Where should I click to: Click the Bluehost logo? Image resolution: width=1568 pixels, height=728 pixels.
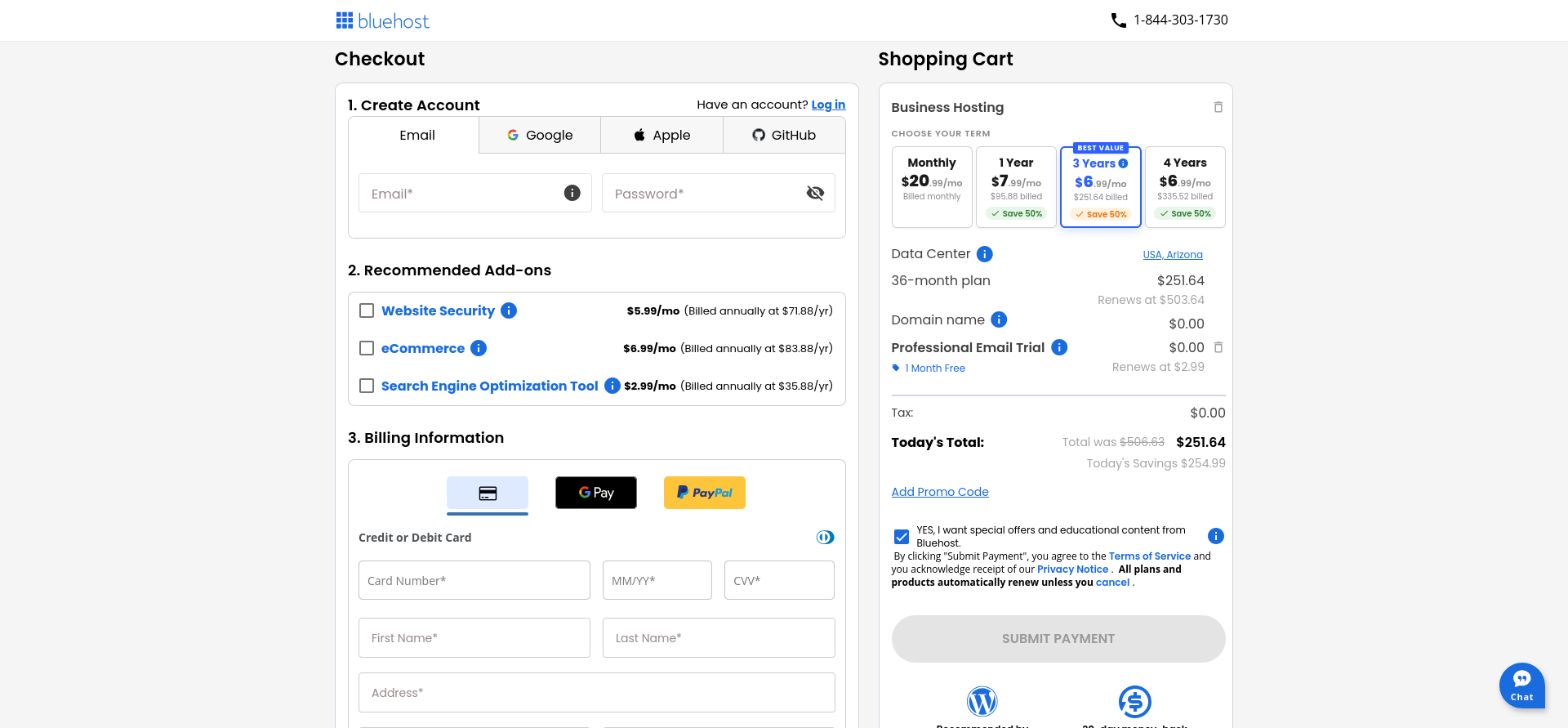coord(382,20)
